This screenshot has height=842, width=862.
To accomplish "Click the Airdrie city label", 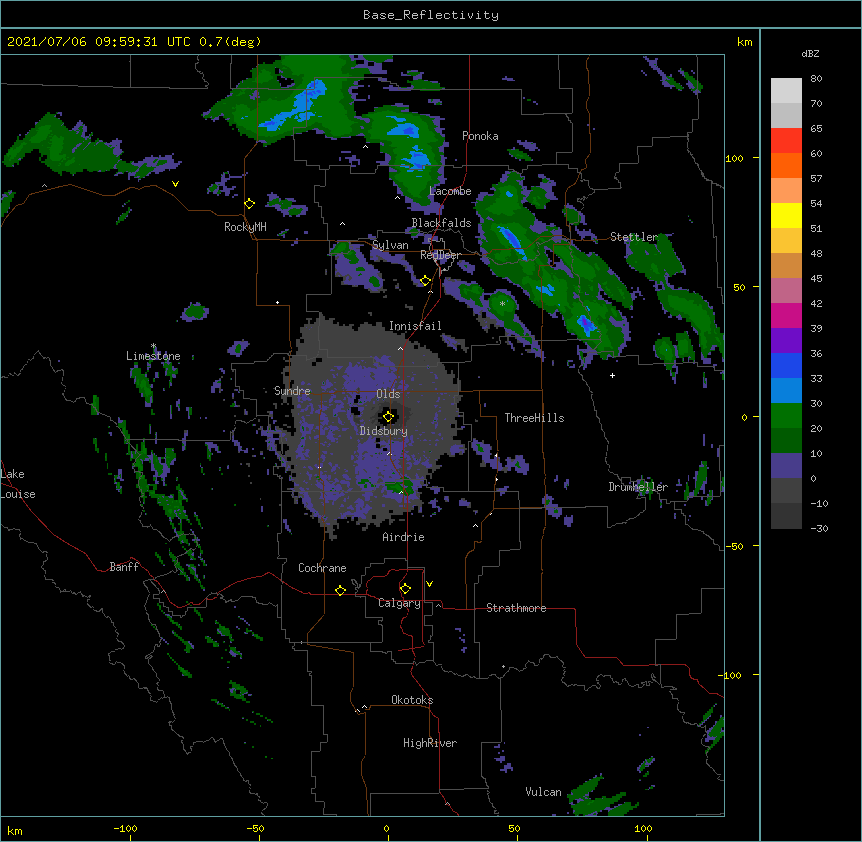I will click(x=404, y=537).
